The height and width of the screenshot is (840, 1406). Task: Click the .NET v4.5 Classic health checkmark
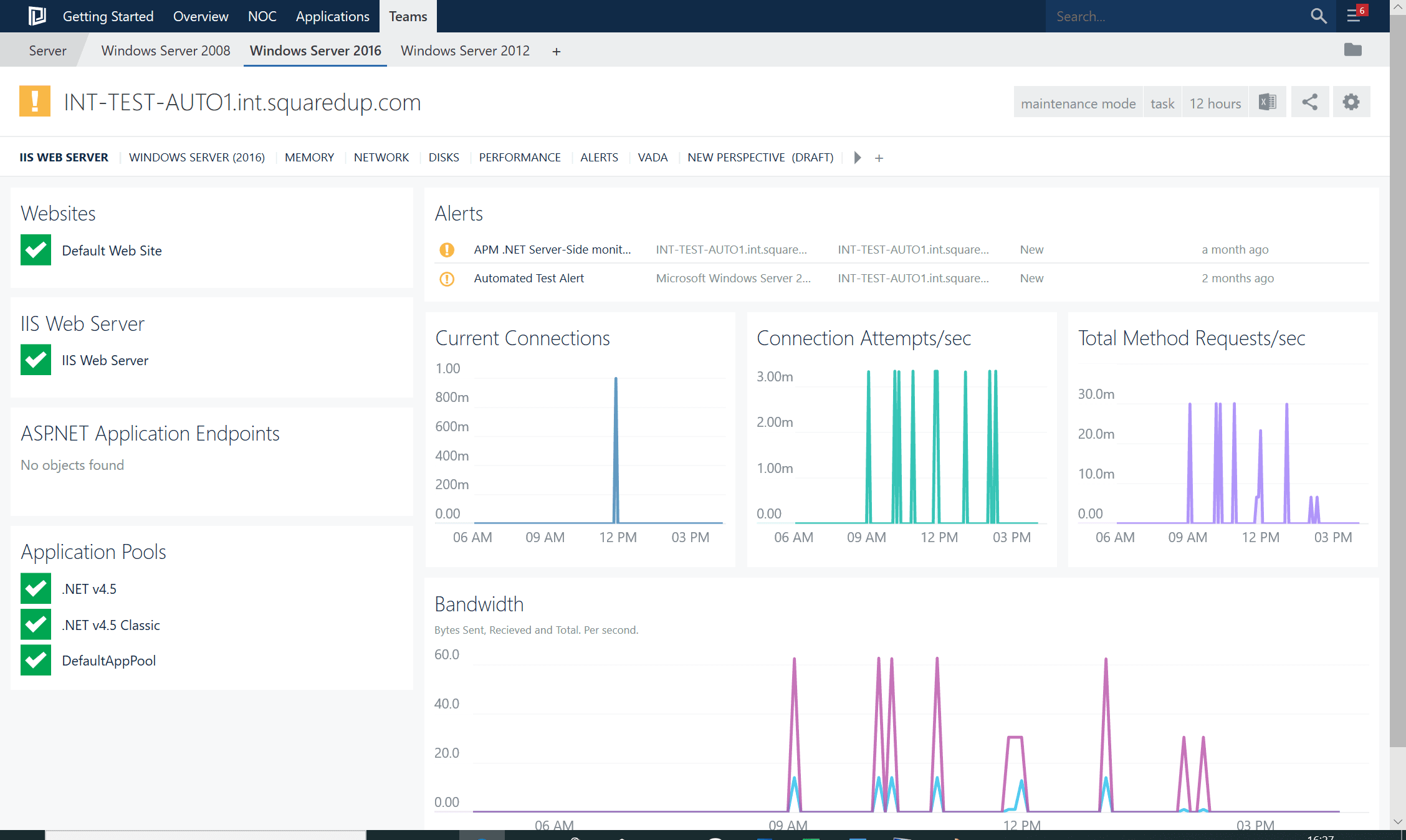36,624
